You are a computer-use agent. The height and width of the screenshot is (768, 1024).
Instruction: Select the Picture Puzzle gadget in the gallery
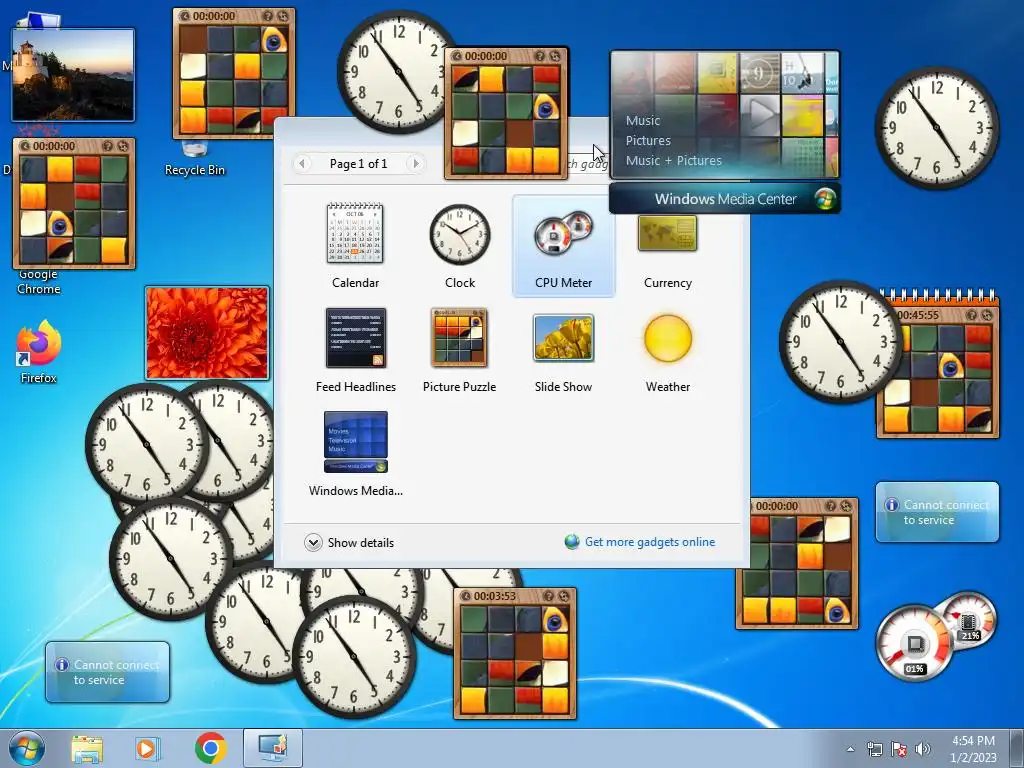pyautogui.click(x=459, y=350)
